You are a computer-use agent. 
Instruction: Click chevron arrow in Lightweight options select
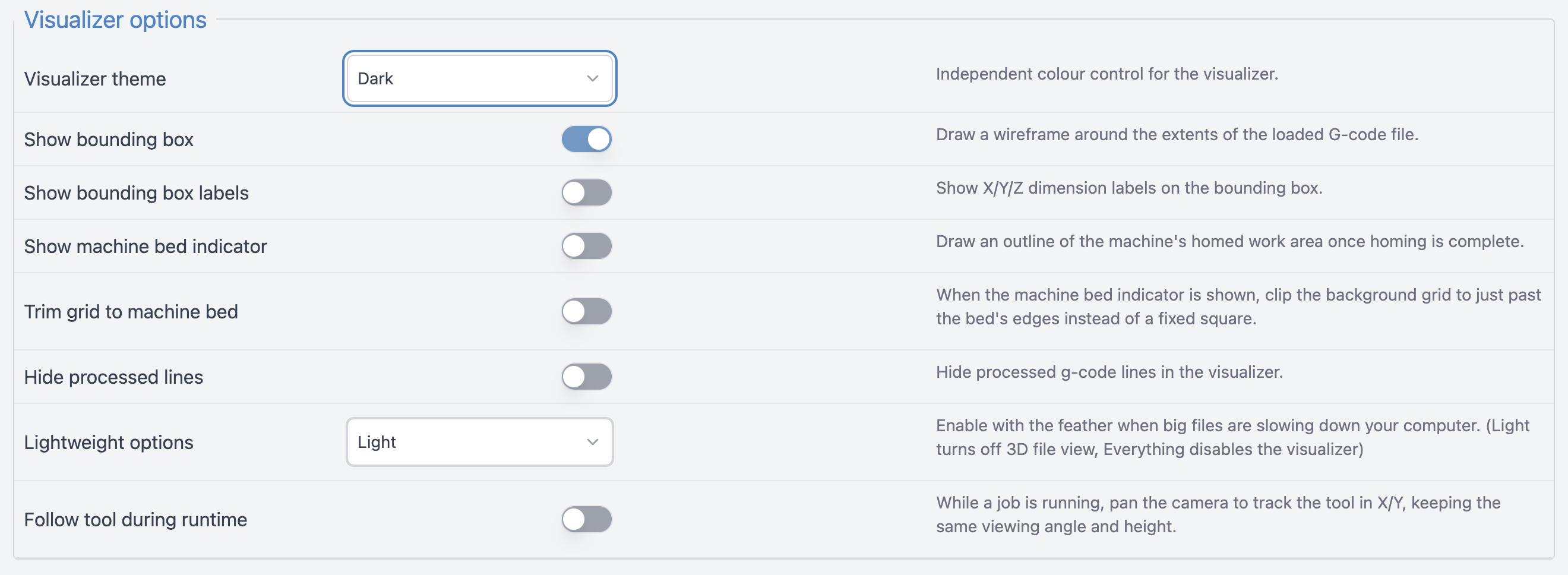[x=592, y=443]
